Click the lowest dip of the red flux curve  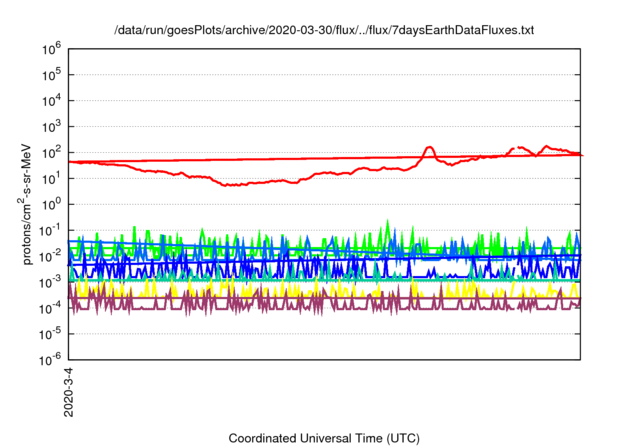pyautogui.click(x=230, y=185)
